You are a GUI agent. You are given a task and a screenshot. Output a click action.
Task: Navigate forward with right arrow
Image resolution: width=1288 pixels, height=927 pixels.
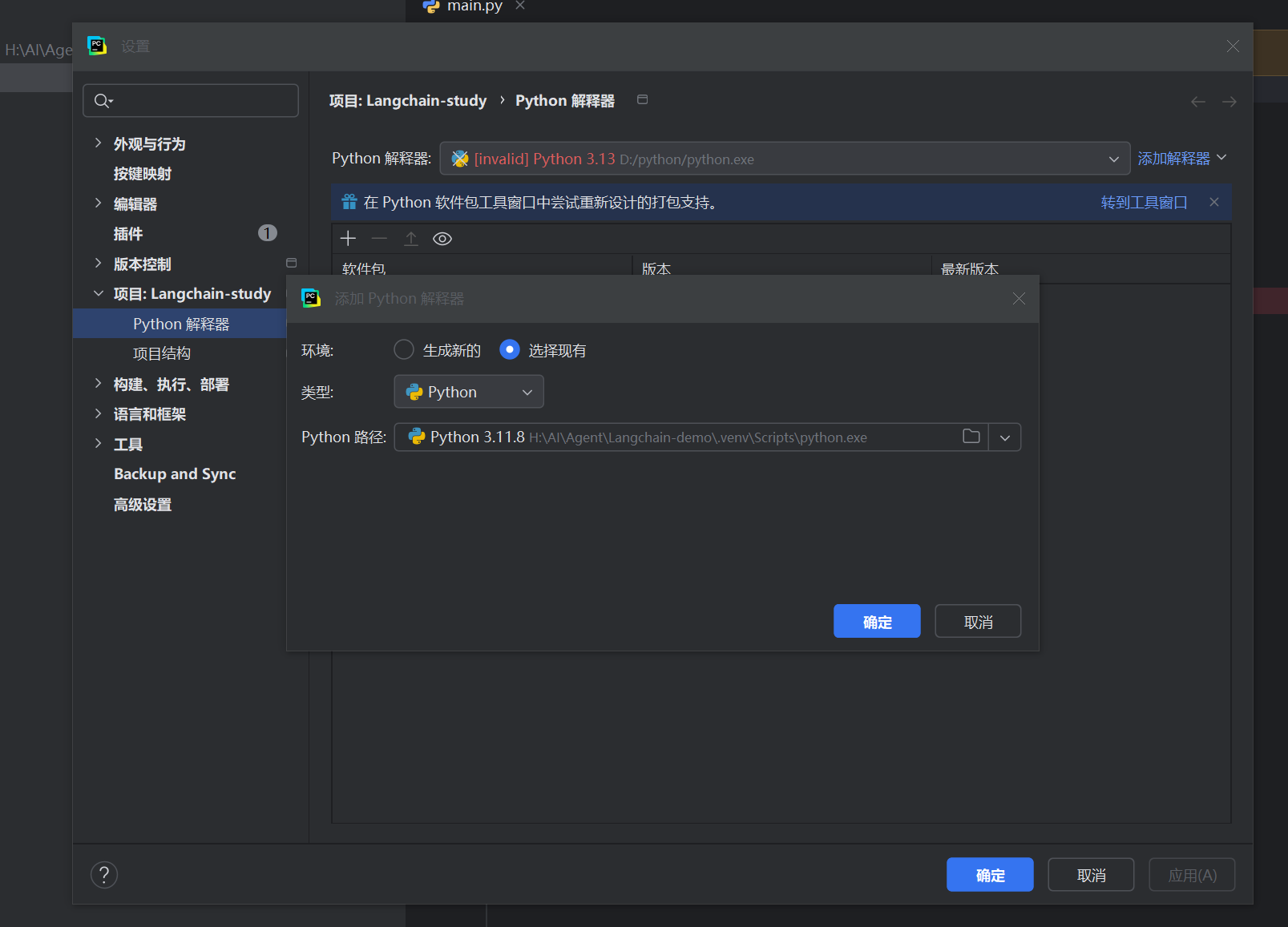1229,102
